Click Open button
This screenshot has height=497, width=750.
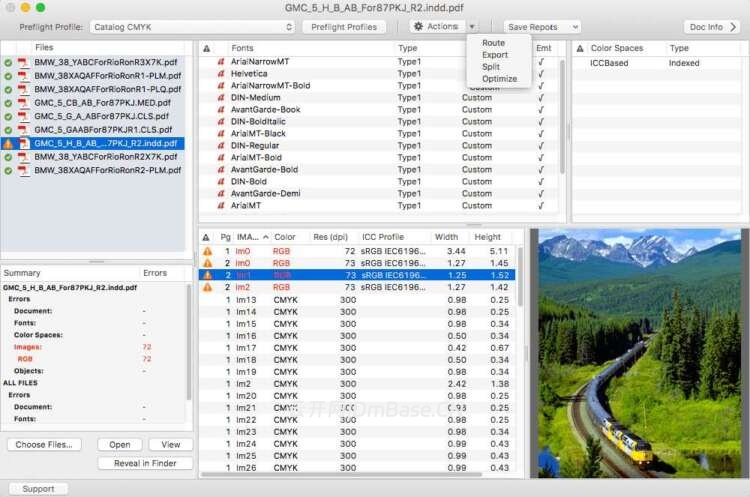pyautogui.click(x=120, y=445)
